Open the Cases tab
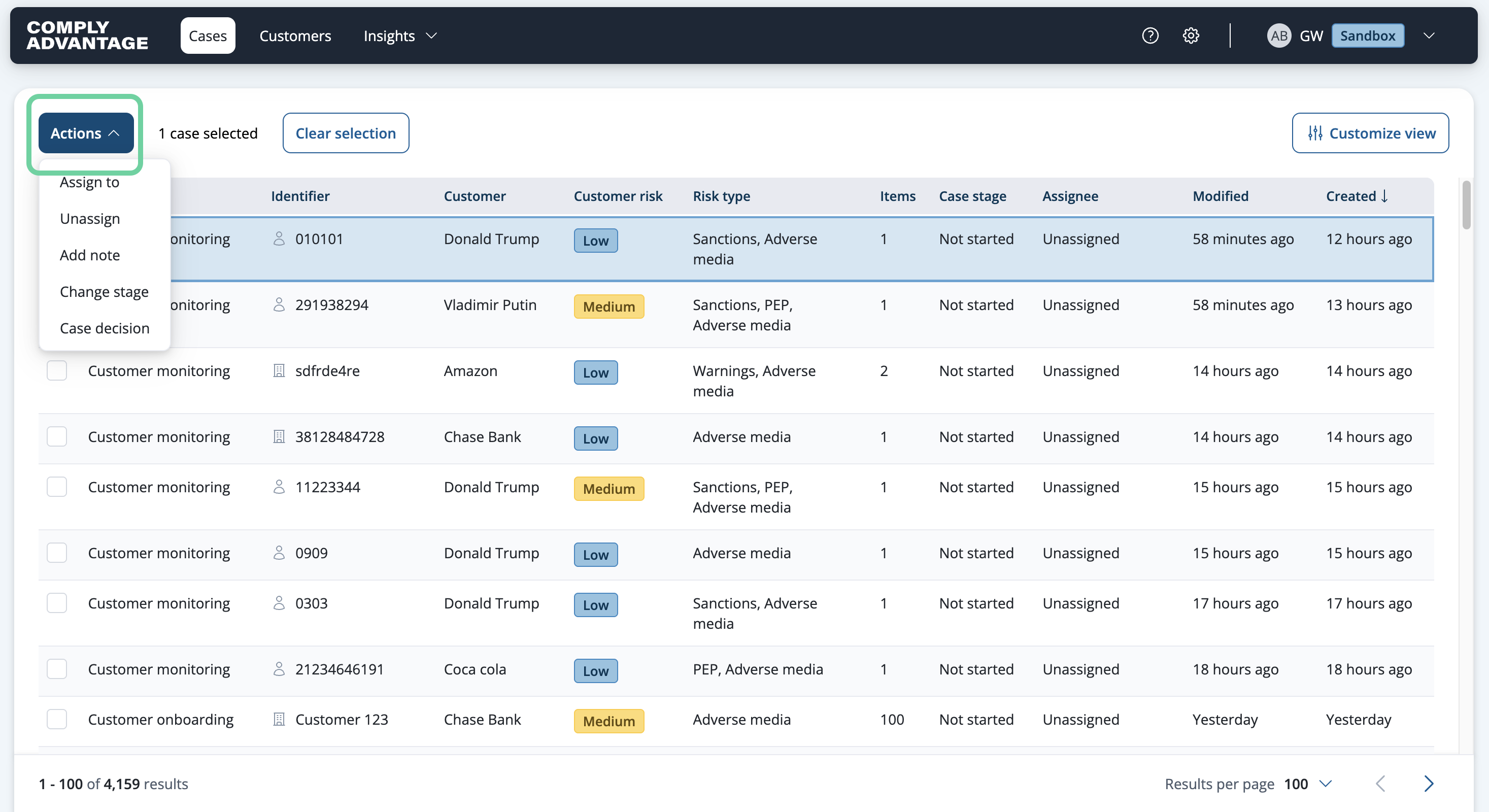 (x=208, y=36)
